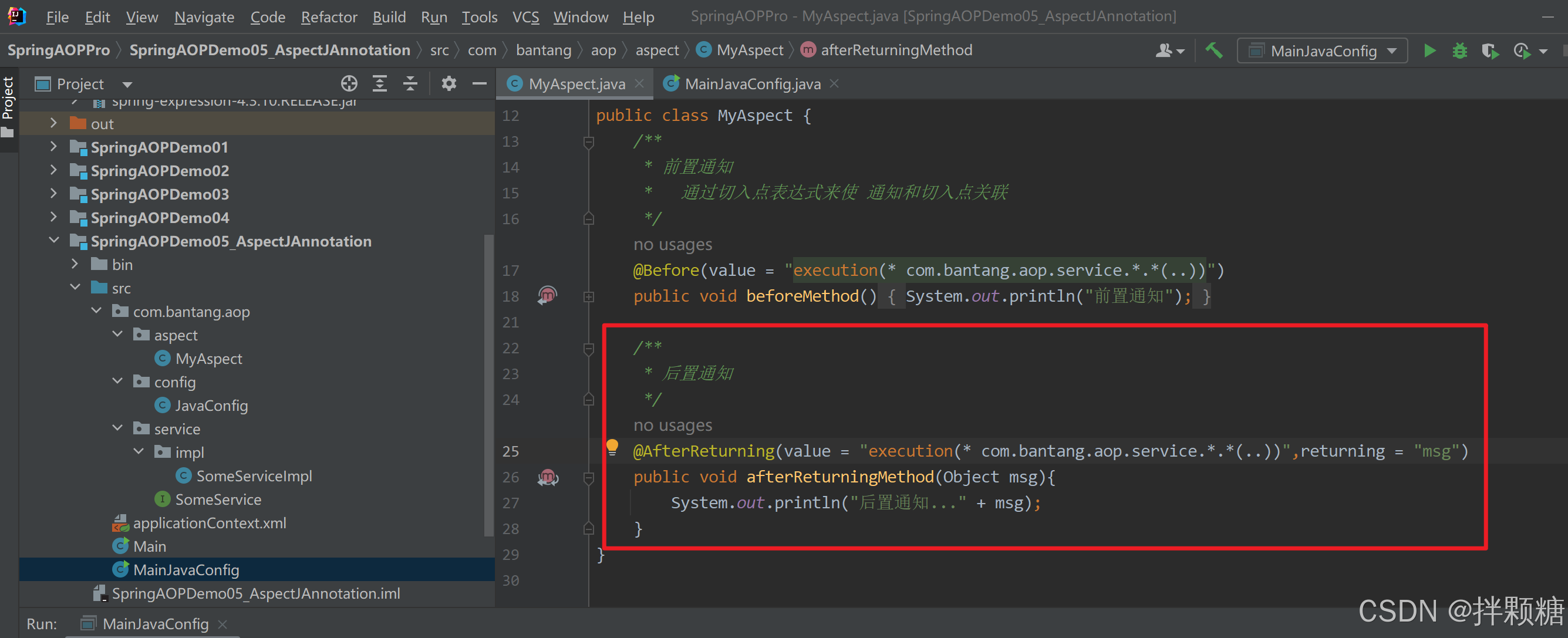This screenshot has height=638, width=1568.
Task: Collapse the Javadoc comment at line 22
Action: (x=589, y=349)
